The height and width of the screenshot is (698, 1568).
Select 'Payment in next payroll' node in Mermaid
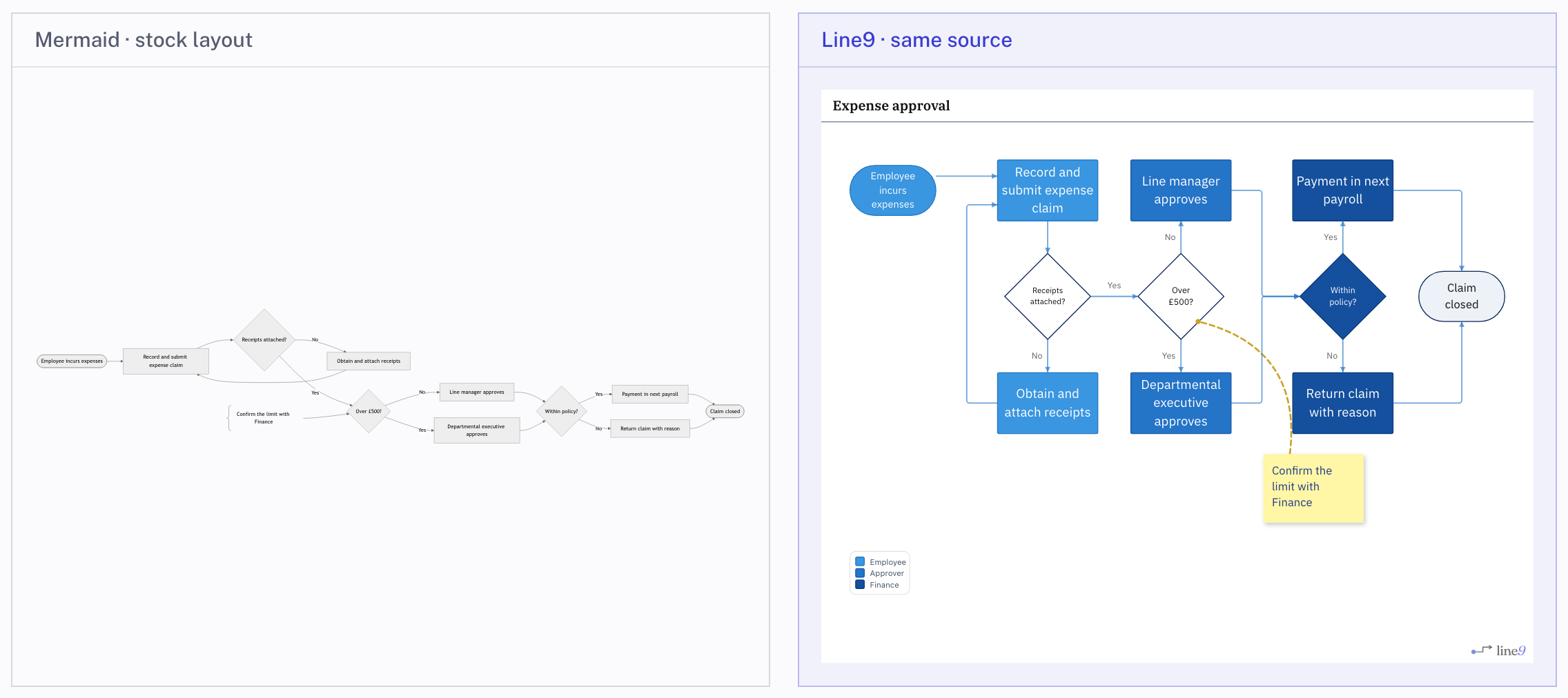(x=650, y=394)
